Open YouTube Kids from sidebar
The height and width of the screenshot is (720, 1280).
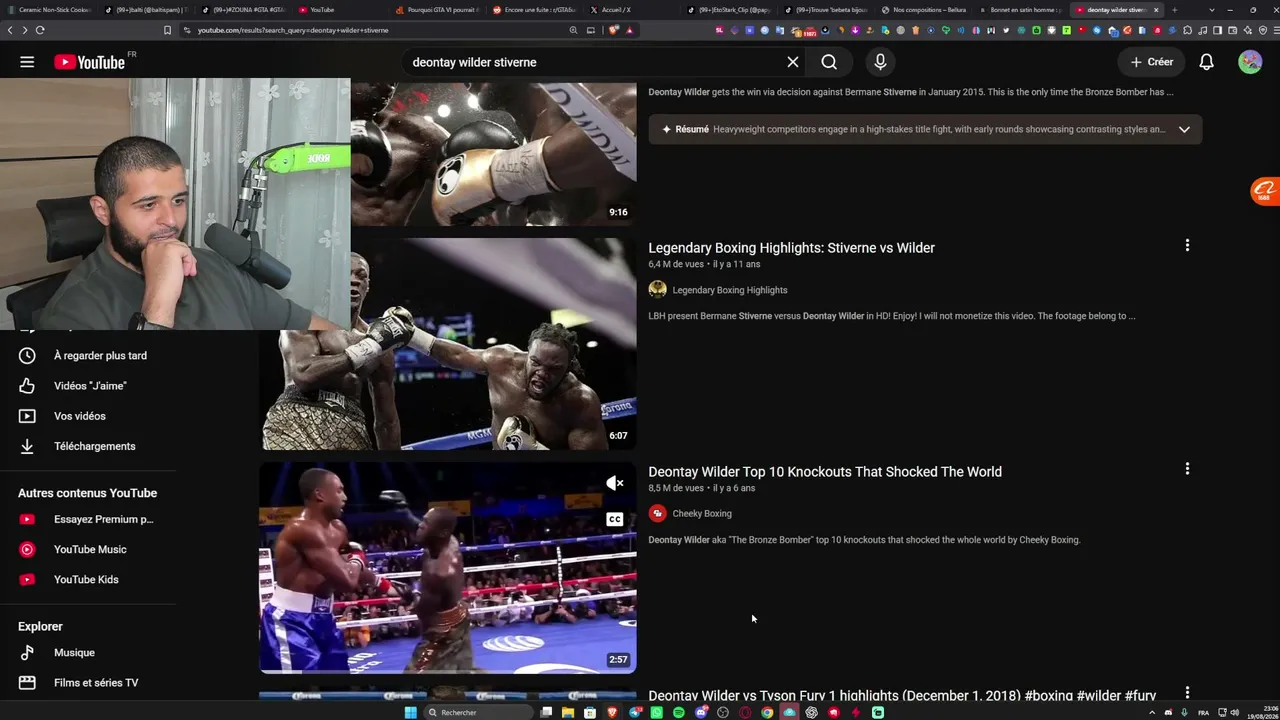[88, 580]
